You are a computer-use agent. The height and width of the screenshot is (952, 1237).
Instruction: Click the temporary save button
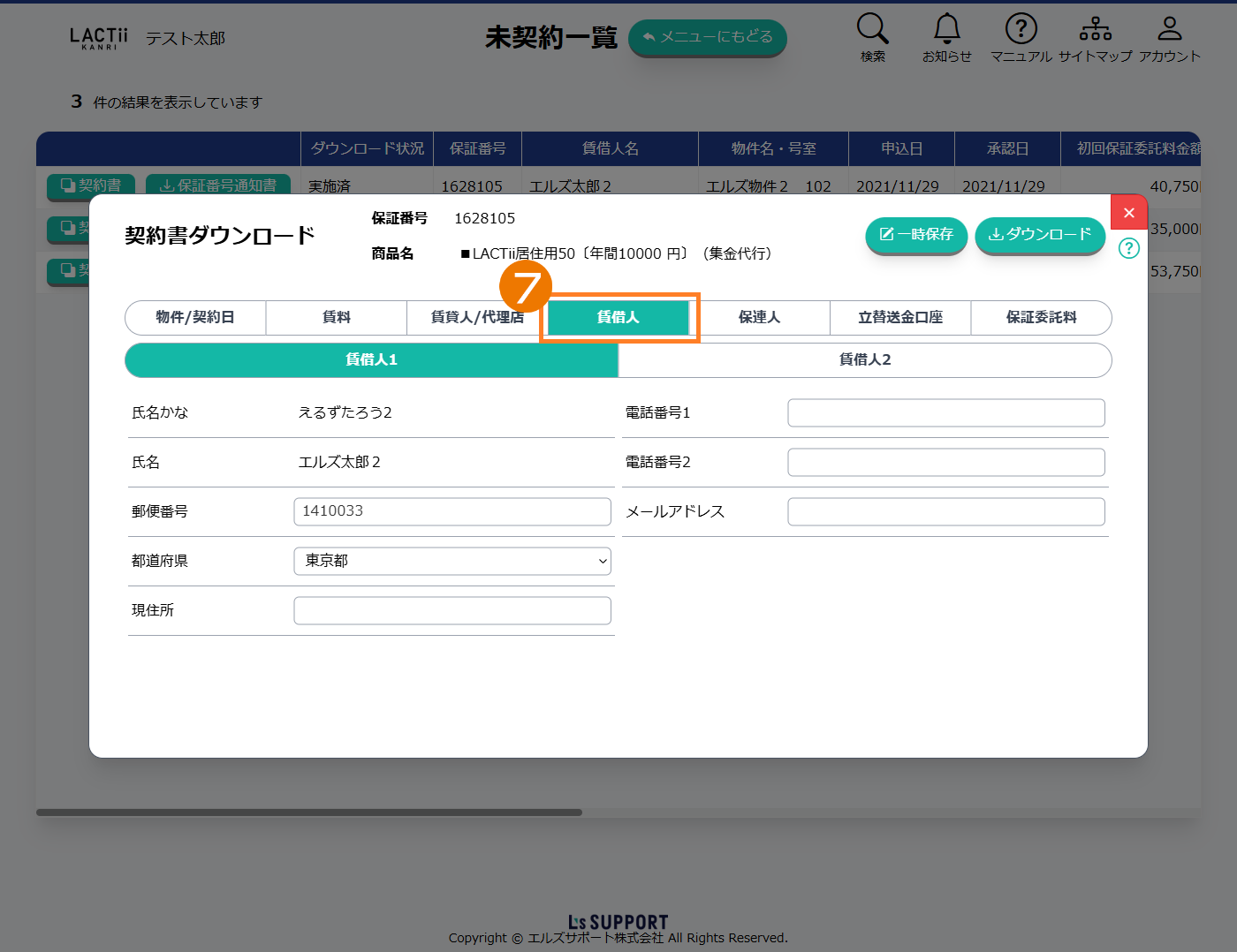click(916, 235)
